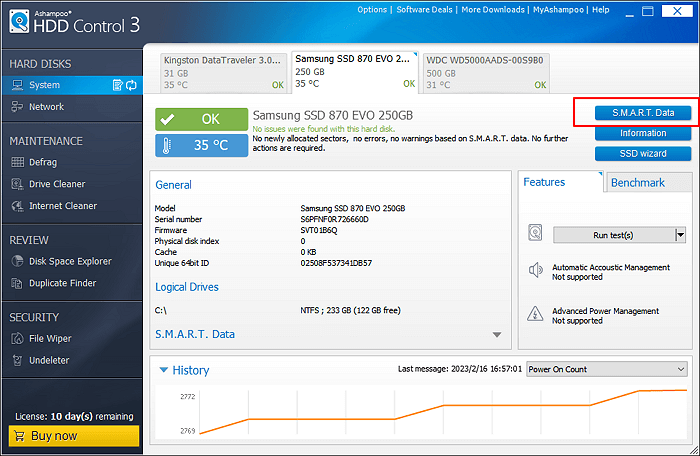Click the S.M.A.R.T. Data button
Image resolution: width=700 pixels, height=456 pixels.
click(643, 113)
